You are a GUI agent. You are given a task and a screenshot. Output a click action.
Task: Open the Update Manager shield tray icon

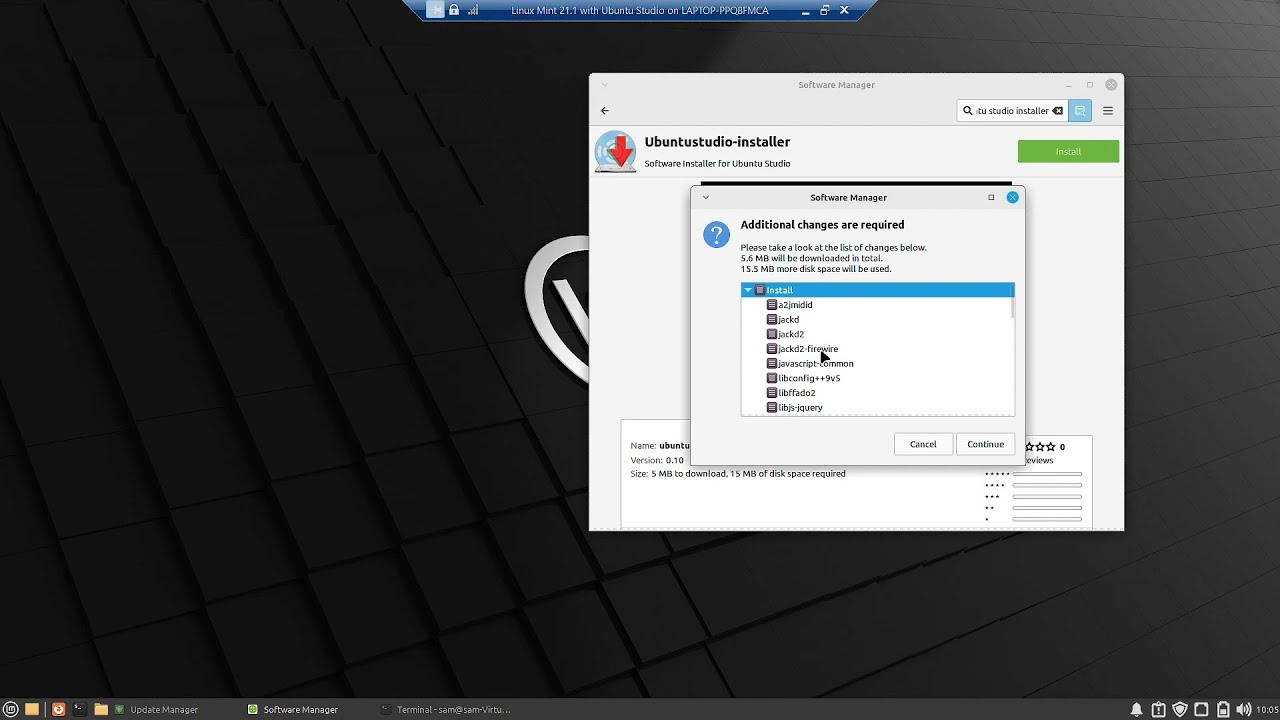pyautogui.click(x=1180, y=709)
